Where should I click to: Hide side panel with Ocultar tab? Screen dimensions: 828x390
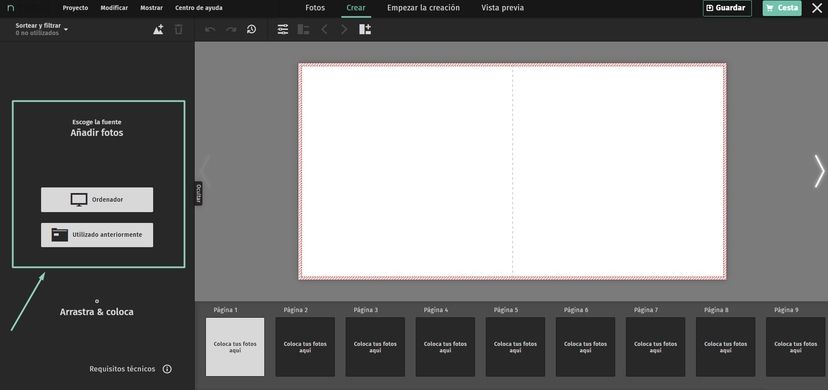click(x=199, y=193)
